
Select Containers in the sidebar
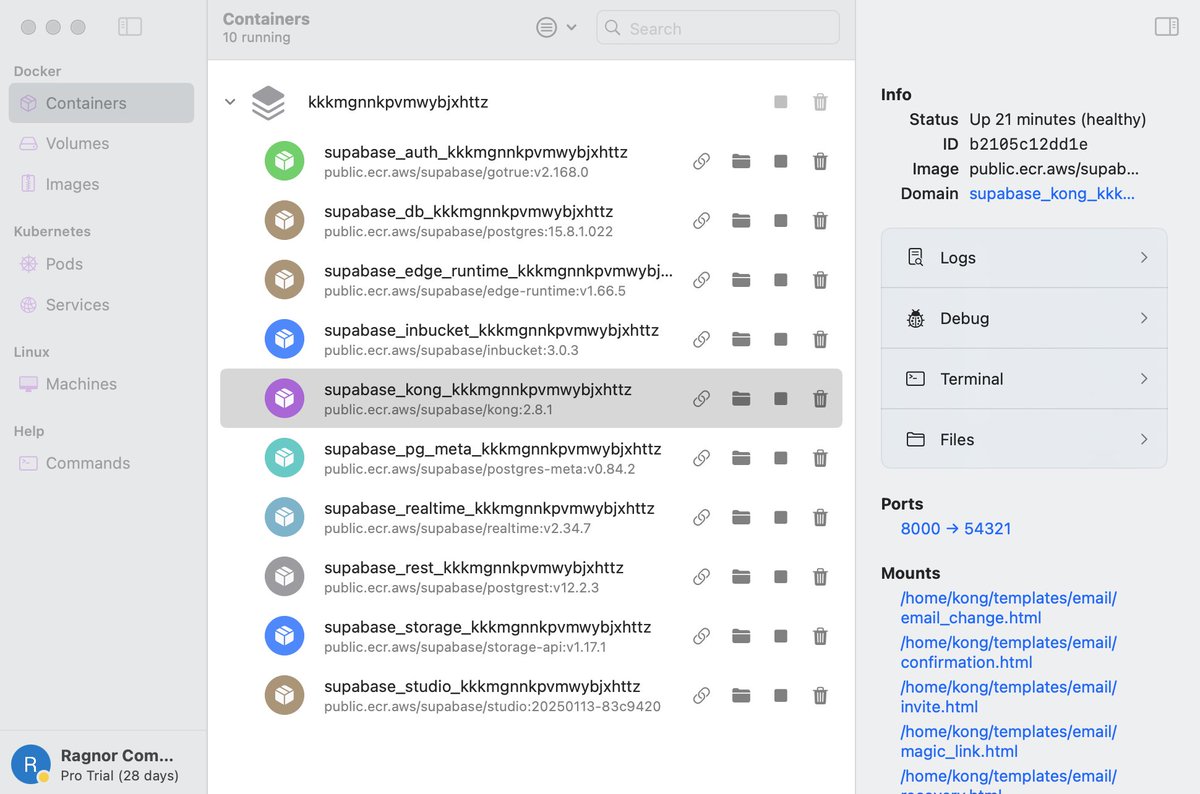(101, 103)
